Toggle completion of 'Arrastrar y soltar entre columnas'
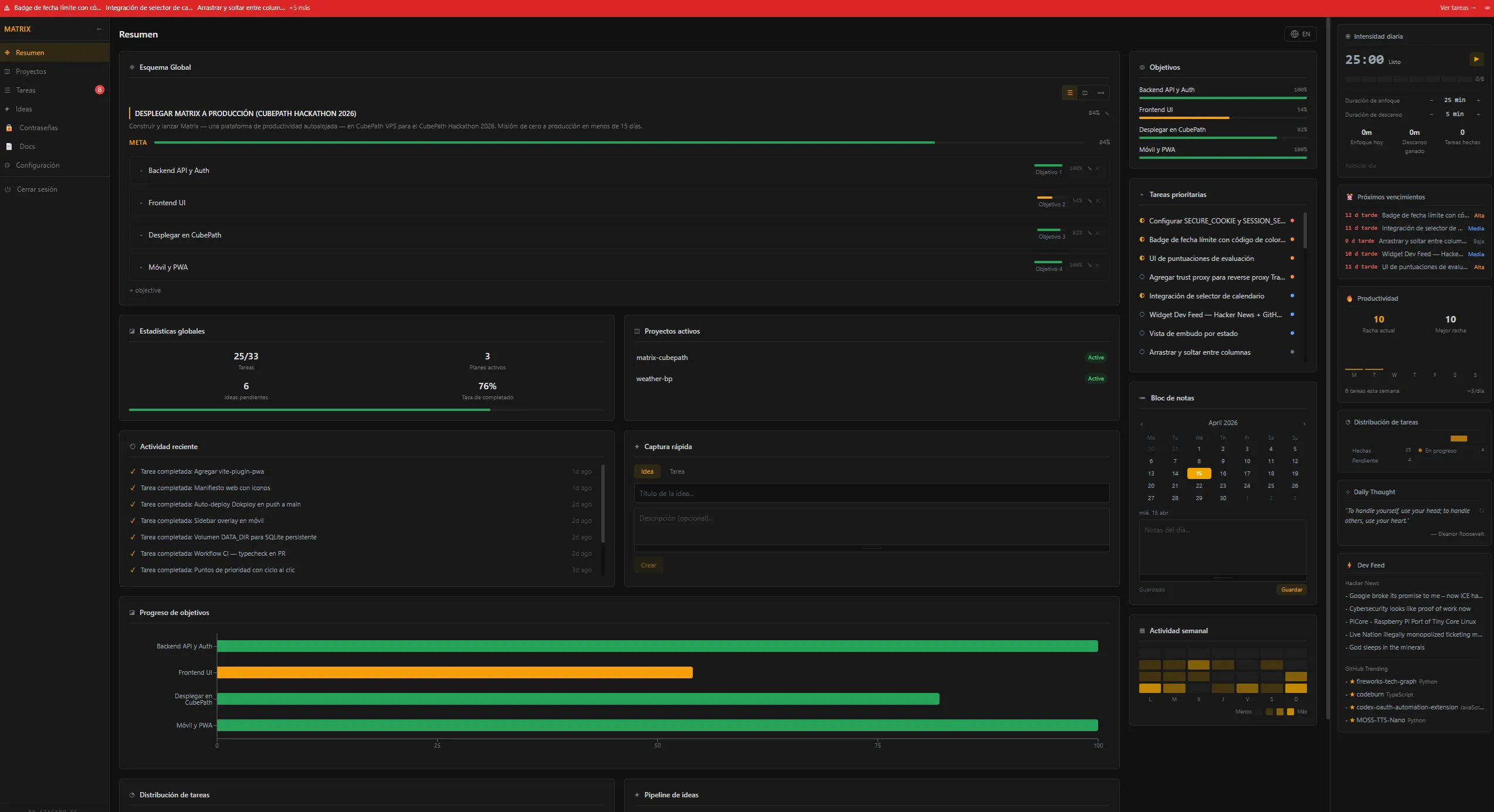Image resolution: width=1494 pixels, height=812 pixels. (1142, 352)
